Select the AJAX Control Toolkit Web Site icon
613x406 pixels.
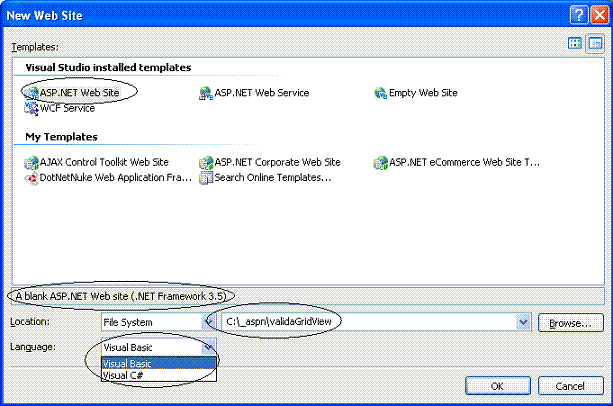point(31,163)
